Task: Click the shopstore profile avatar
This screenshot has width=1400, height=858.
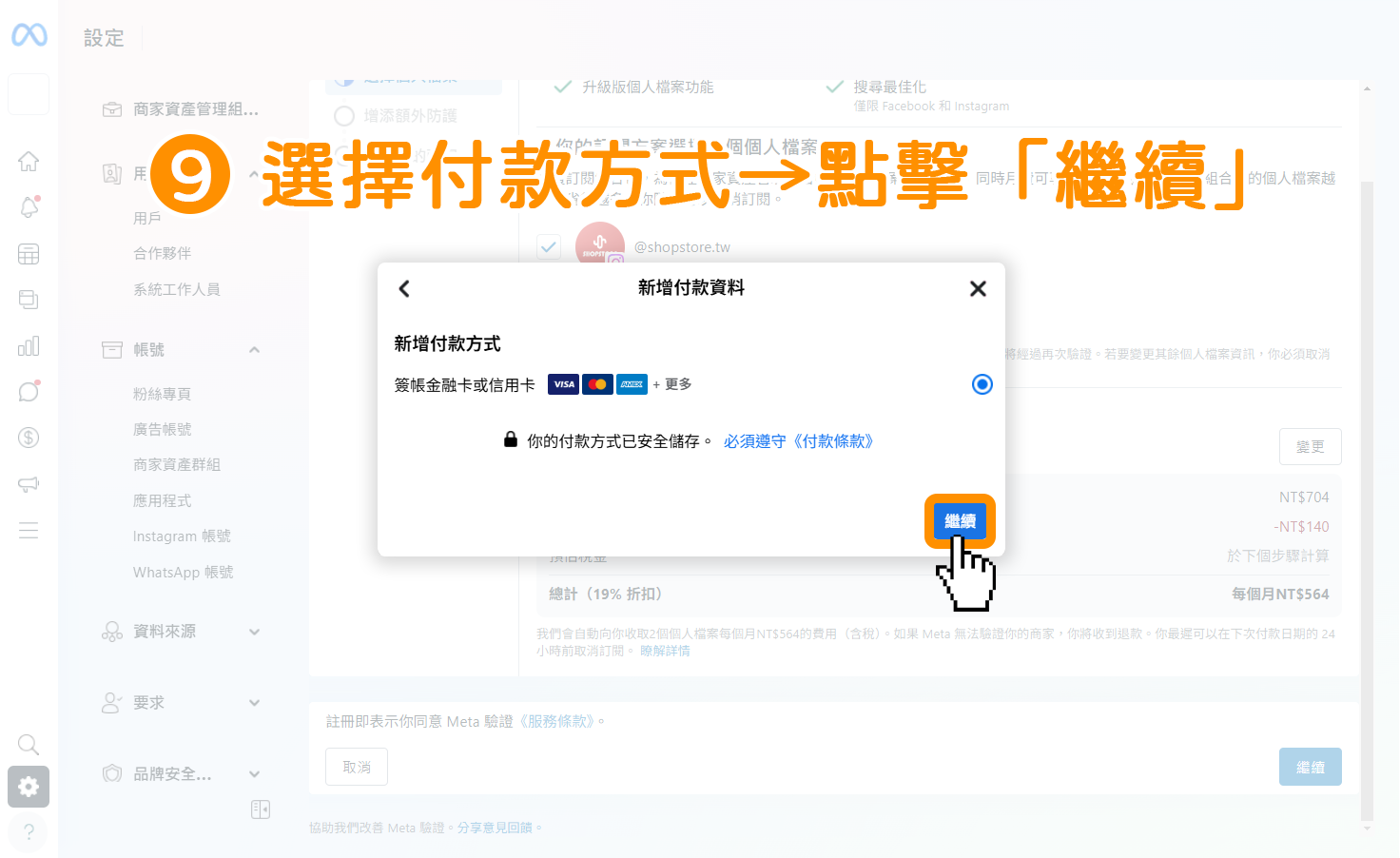Action: pos(600,245)
